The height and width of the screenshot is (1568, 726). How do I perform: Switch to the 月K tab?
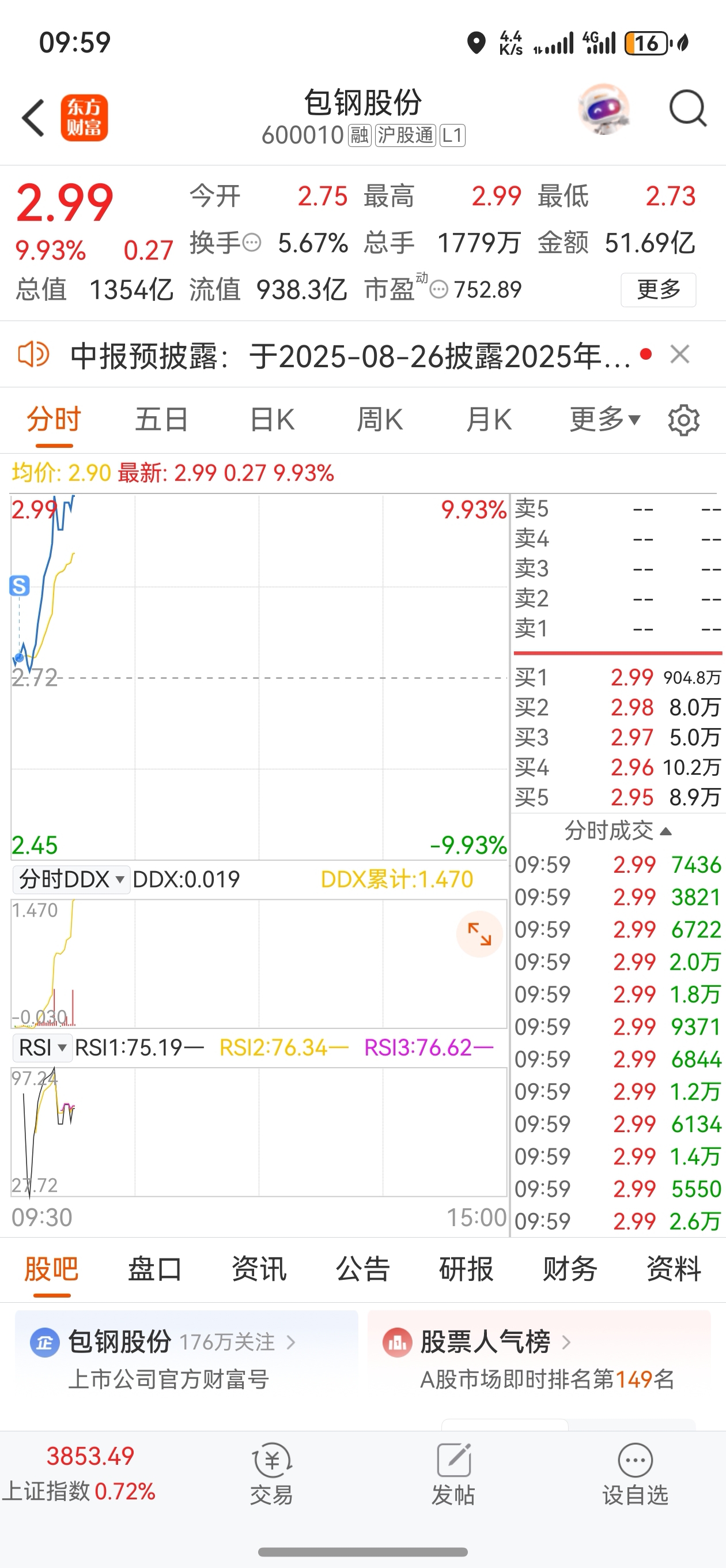(x=489, y=420)
